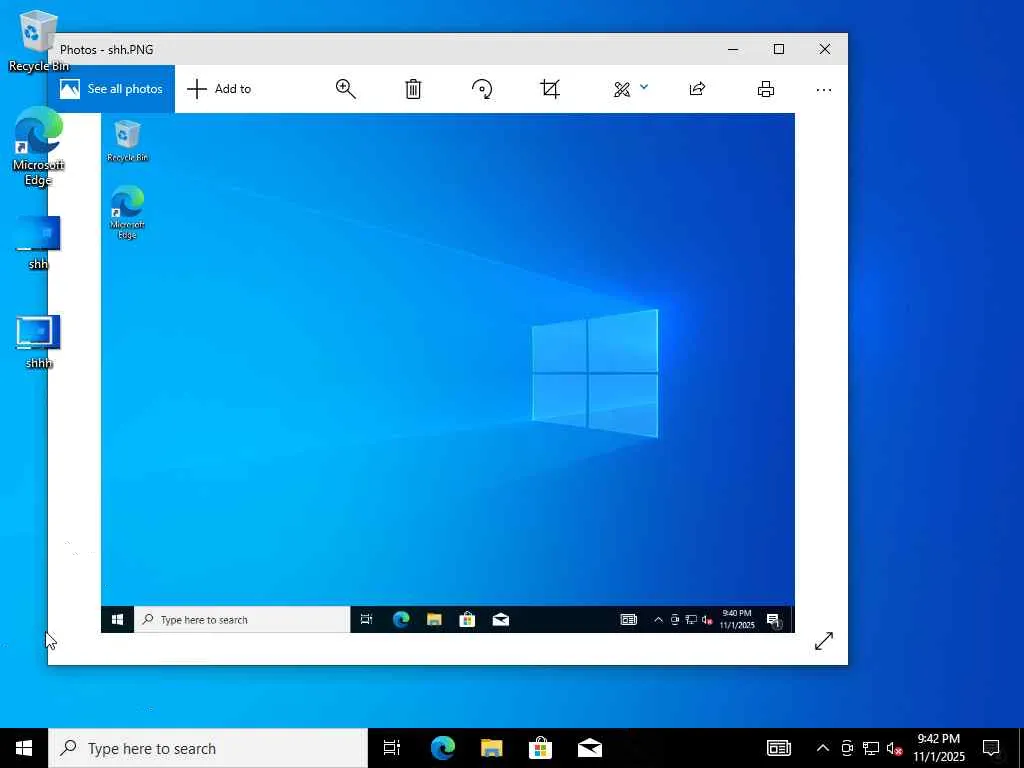Viewport: 1024px width, 768px height.
Task: Launch Microsoft Edge from the taskbar
Action: click(443, 748)
